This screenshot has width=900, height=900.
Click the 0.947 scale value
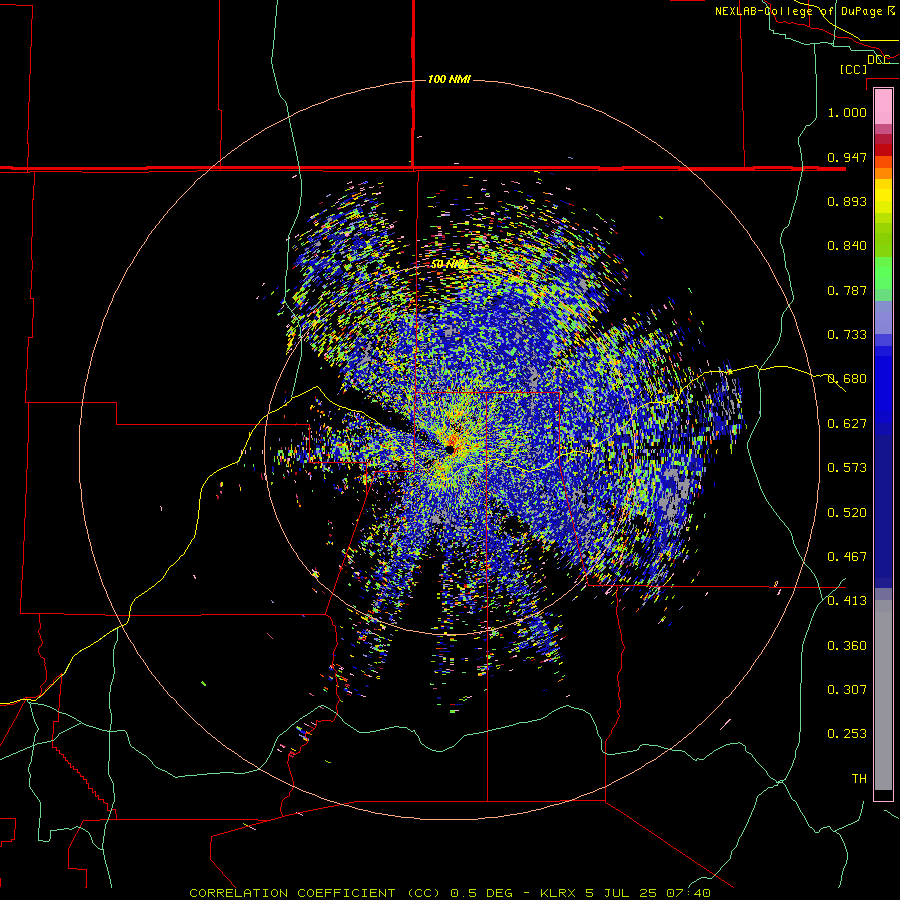847,157
